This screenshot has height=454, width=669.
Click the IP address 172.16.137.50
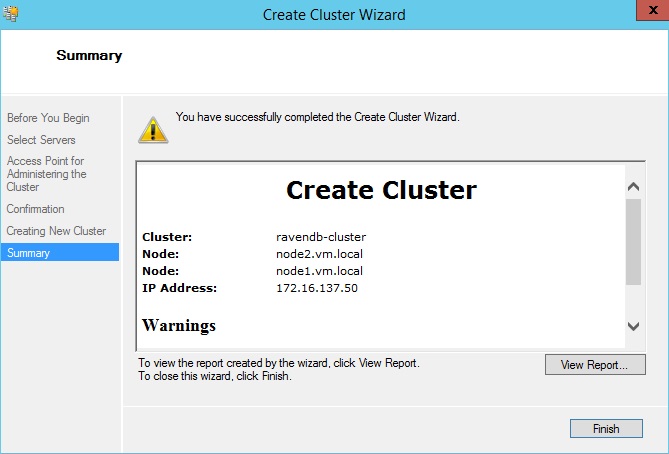point(317,288)
